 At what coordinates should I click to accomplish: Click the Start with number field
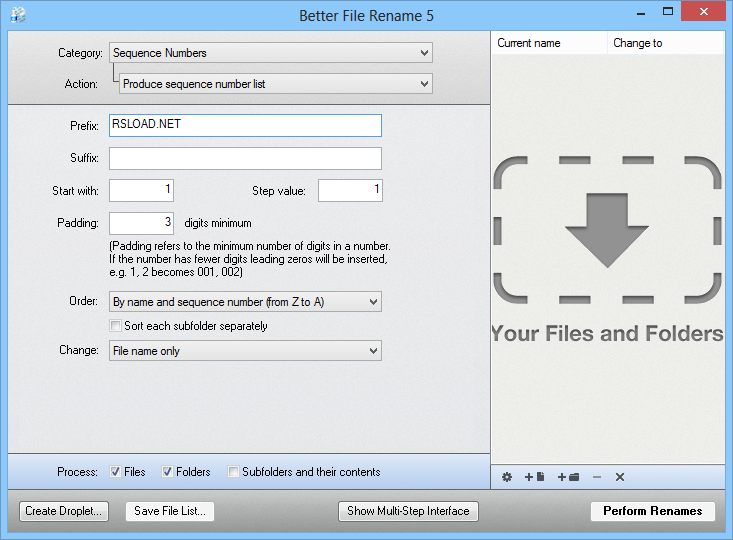[x=142, y=190]
